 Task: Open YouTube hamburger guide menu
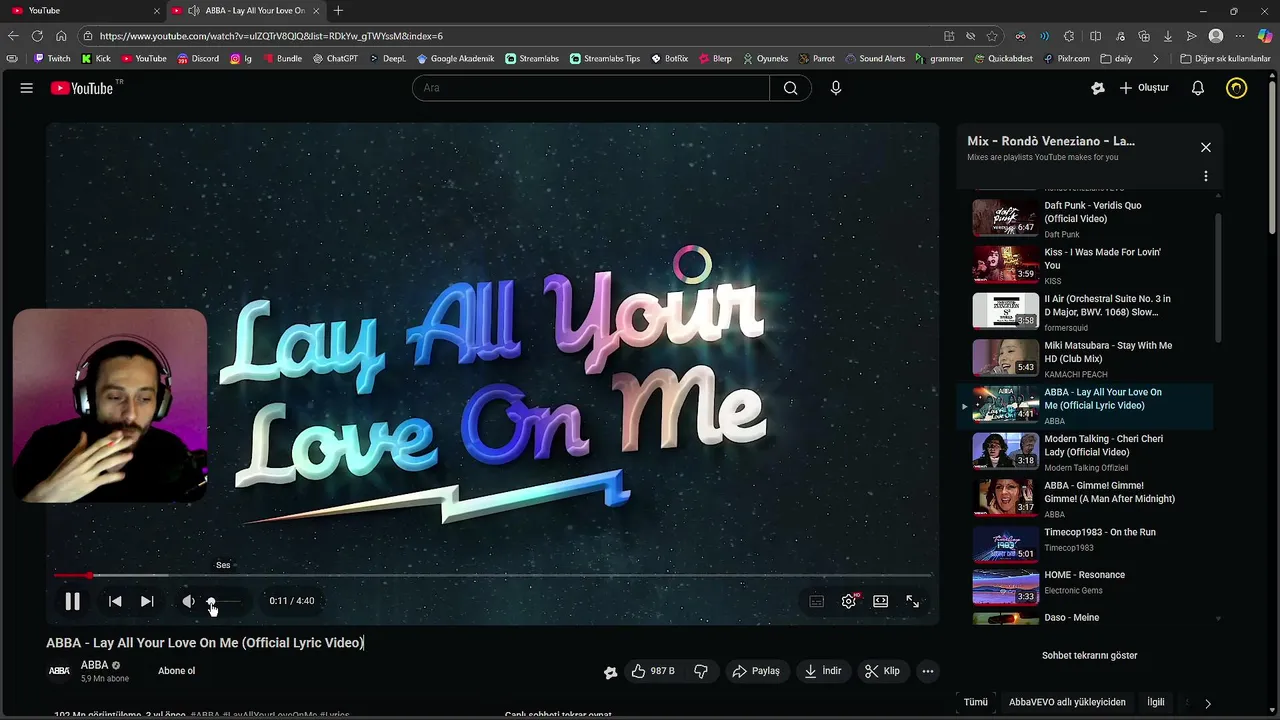(27, 88)
